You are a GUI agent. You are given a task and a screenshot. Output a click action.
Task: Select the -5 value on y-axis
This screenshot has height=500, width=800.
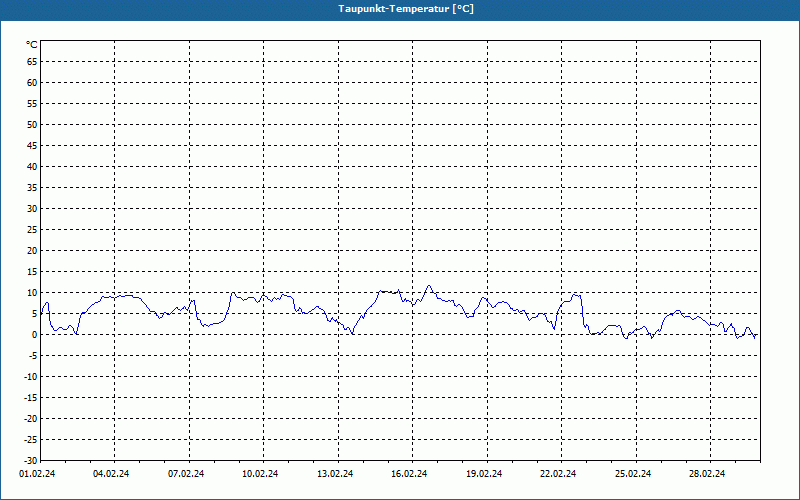point(32,356)
